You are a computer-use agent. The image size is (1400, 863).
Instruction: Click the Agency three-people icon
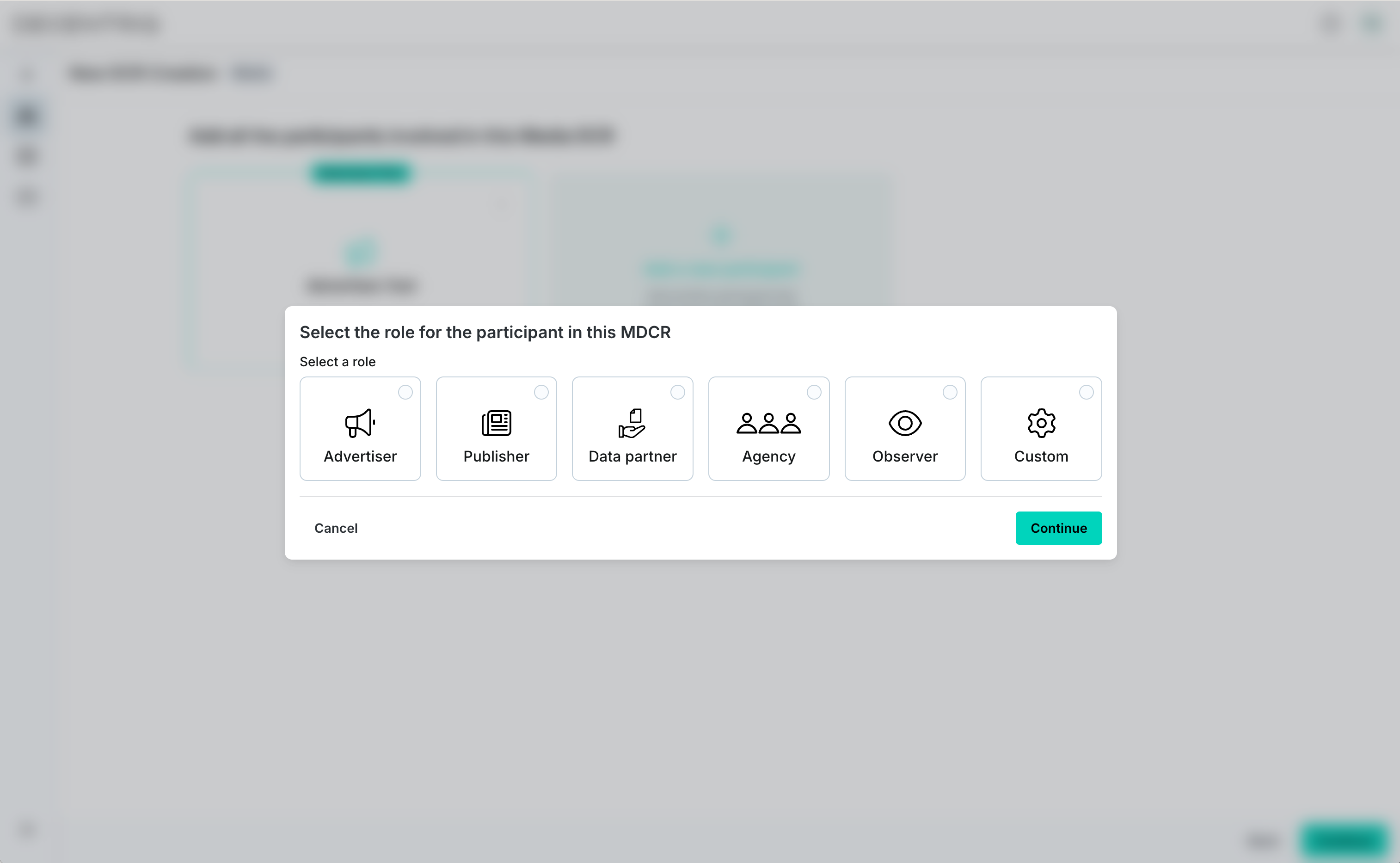point(768,423)
